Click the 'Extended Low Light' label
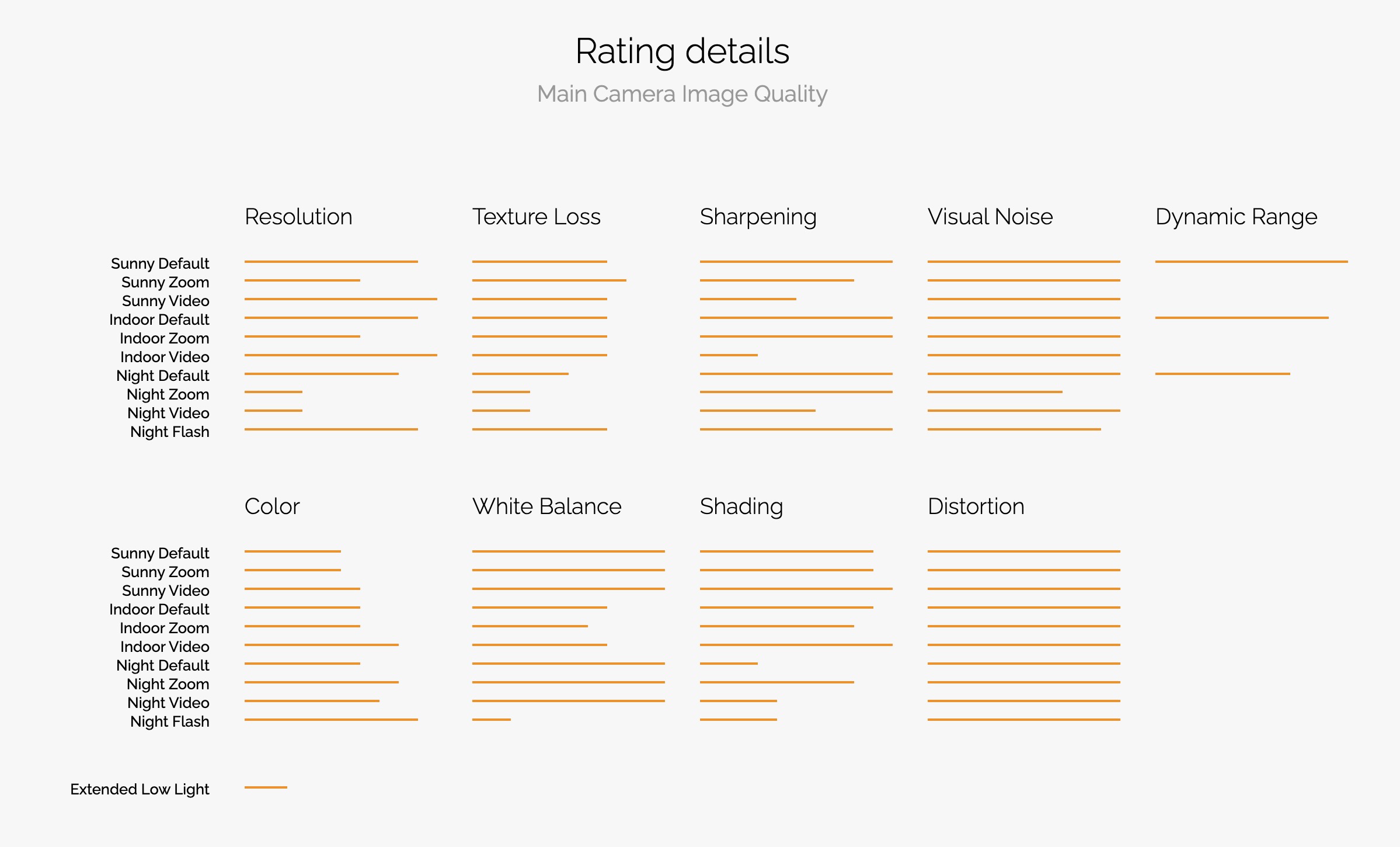The width and height of the screenshot is (1400, 847). click(140, 789)
